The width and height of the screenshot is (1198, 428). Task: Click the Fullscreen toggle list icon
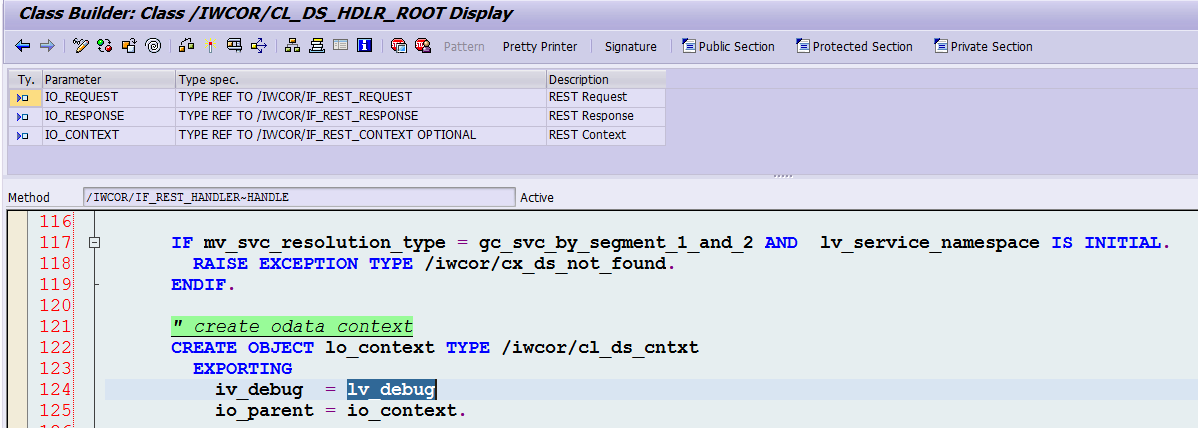tap(340, 46)
